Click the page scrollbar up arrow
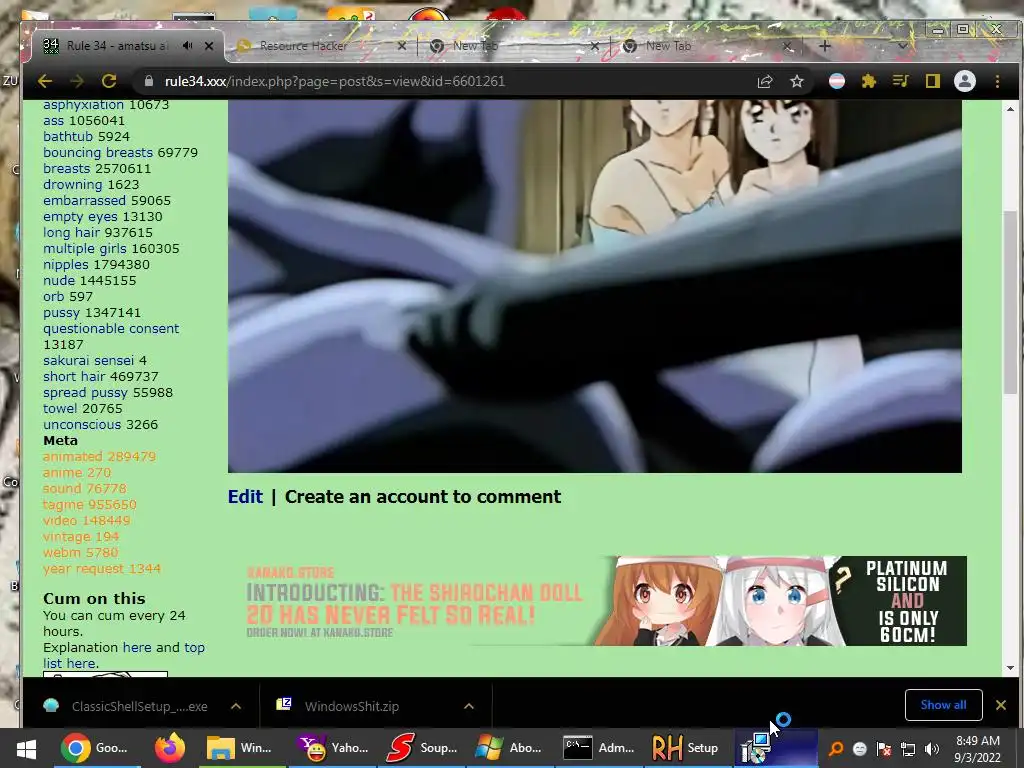1024x768 pixels. pyautogui.click(x=1010, y=109)
